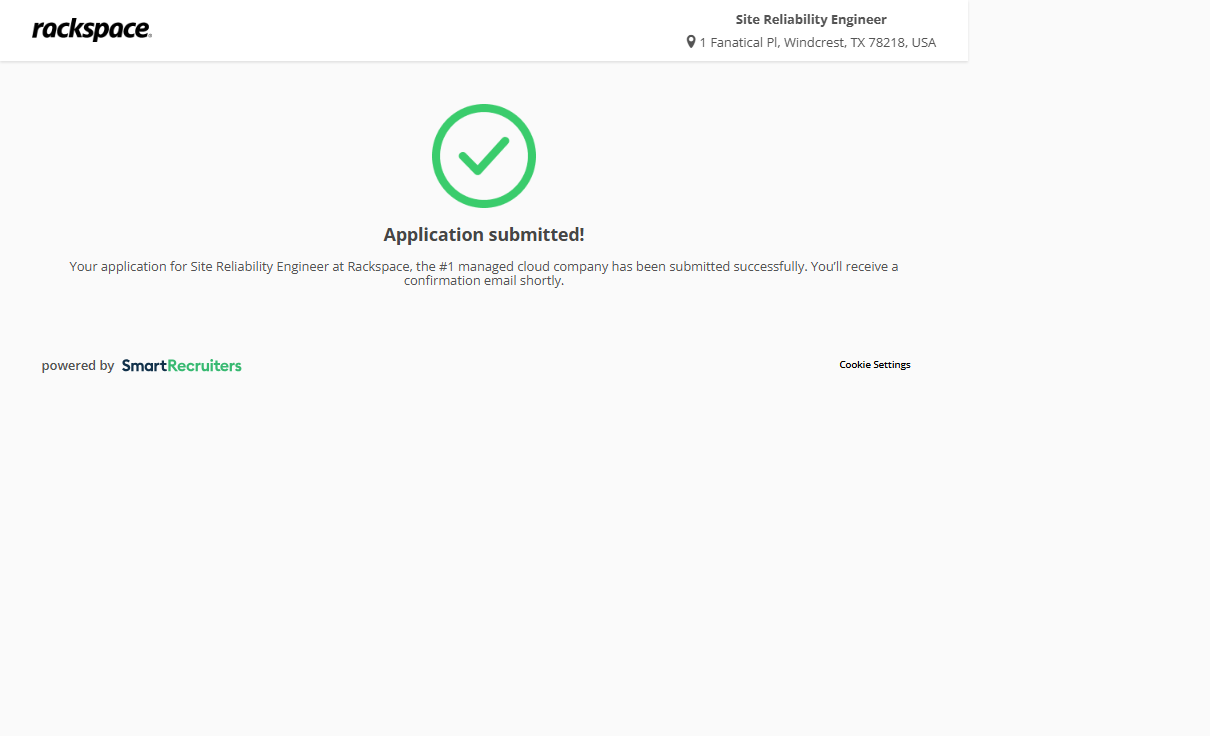1210x736 pixels.
Task: Click the 'powered by' footer text
Action: 78,366
